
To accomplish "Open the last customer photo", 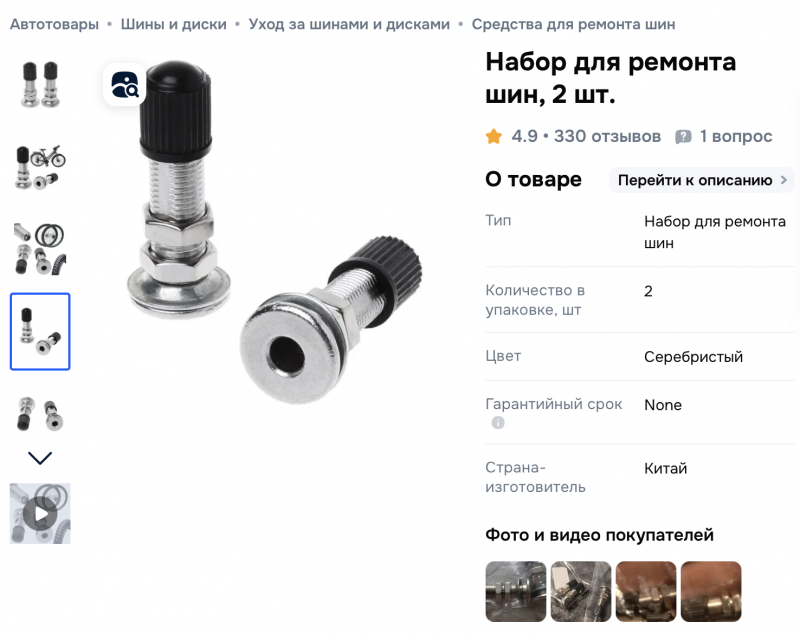I will (x=711, y=592).
